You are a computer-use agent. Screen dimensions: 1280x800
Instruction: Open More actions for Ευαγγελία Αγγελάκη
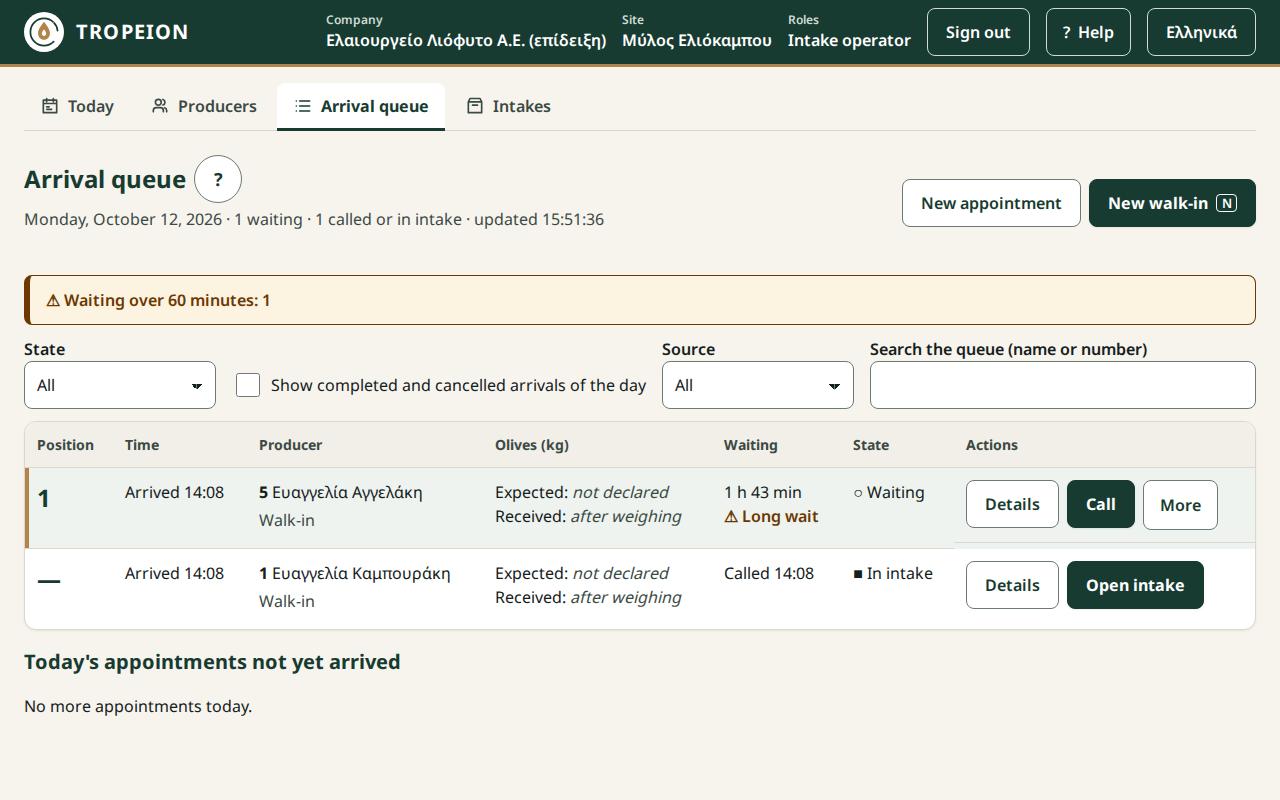tap(1180, 504)
